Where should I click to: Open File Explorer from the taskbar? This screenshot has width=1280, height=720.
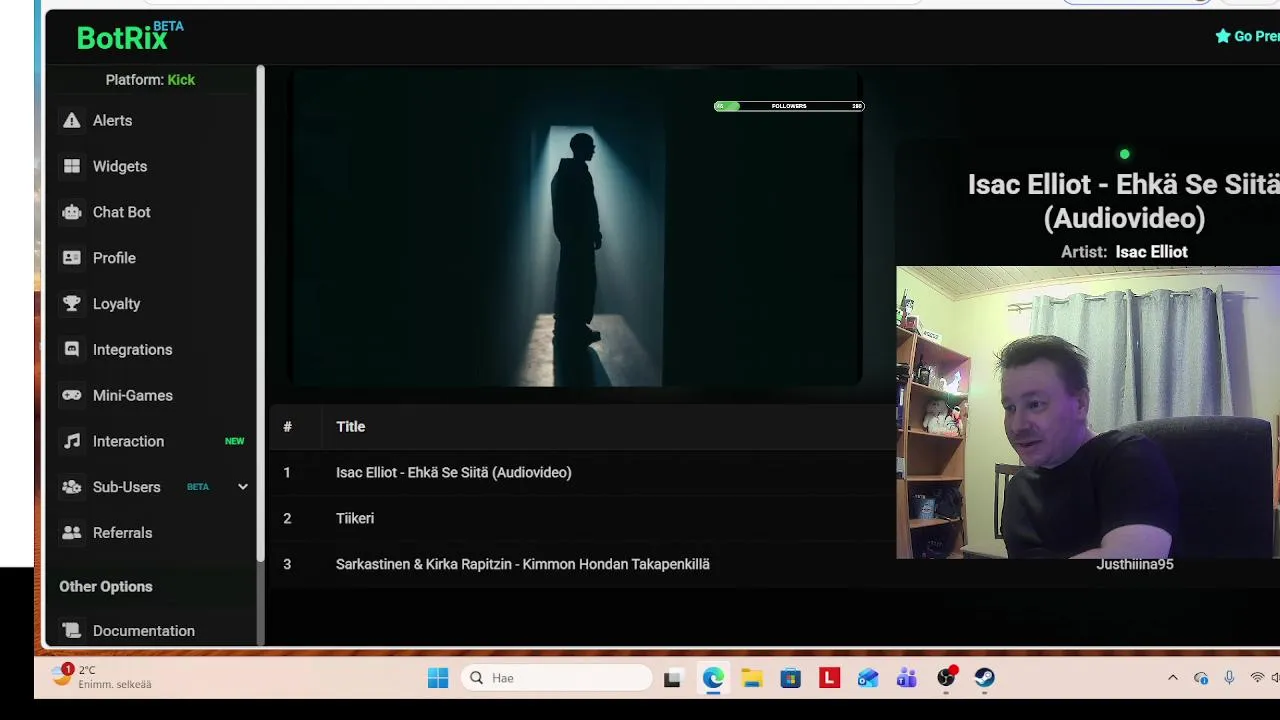[752, 678]
